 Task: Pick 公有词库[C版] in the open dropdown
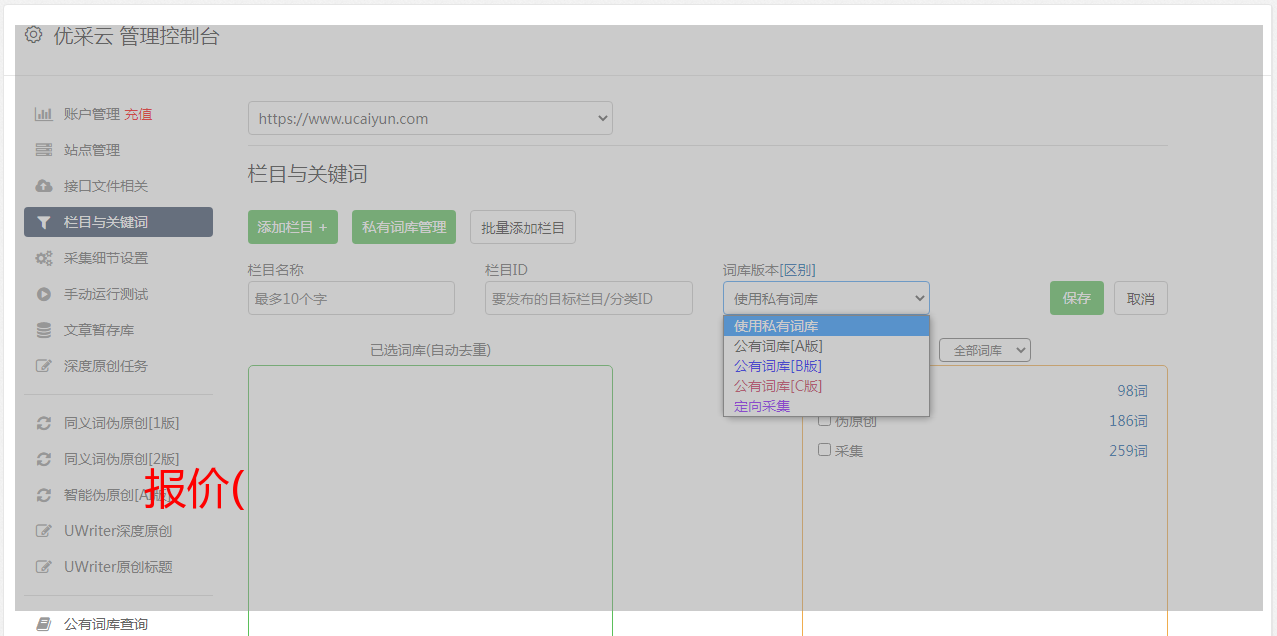778,386
